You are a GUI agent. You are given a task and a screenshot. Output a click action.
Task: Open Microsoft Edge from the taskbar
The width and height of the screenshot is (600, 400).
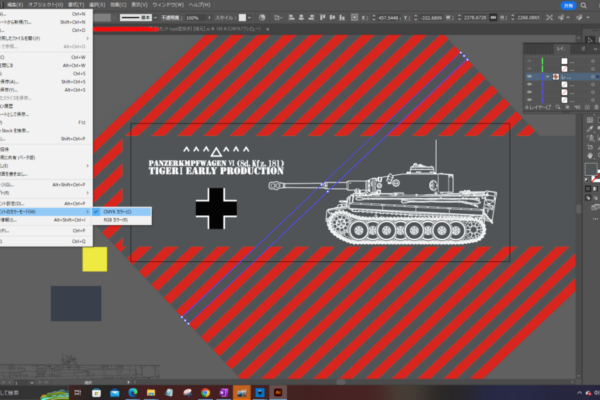(x=133, y=393)
